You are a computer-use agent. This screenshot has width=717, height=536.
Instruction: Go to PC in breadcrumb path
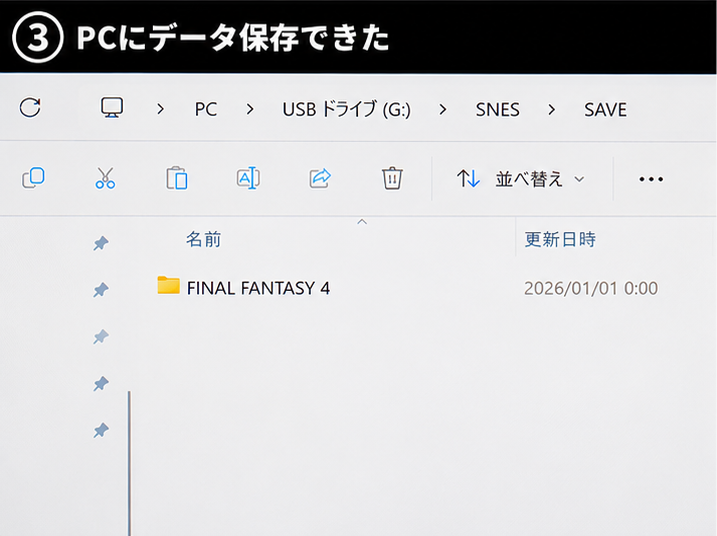coord(206,110)
